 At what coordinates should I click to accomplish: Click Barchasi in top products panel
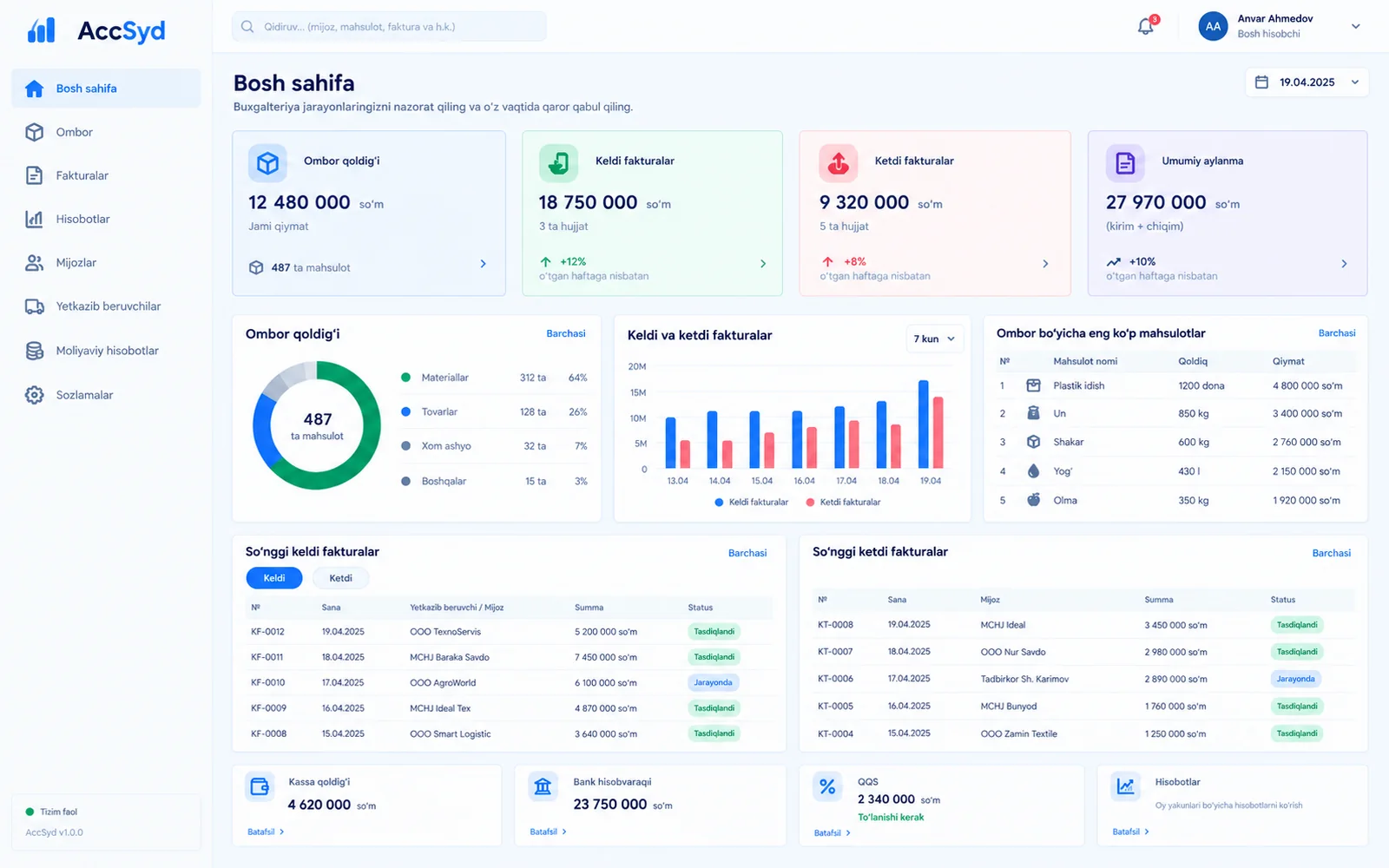click(1337, 333)
